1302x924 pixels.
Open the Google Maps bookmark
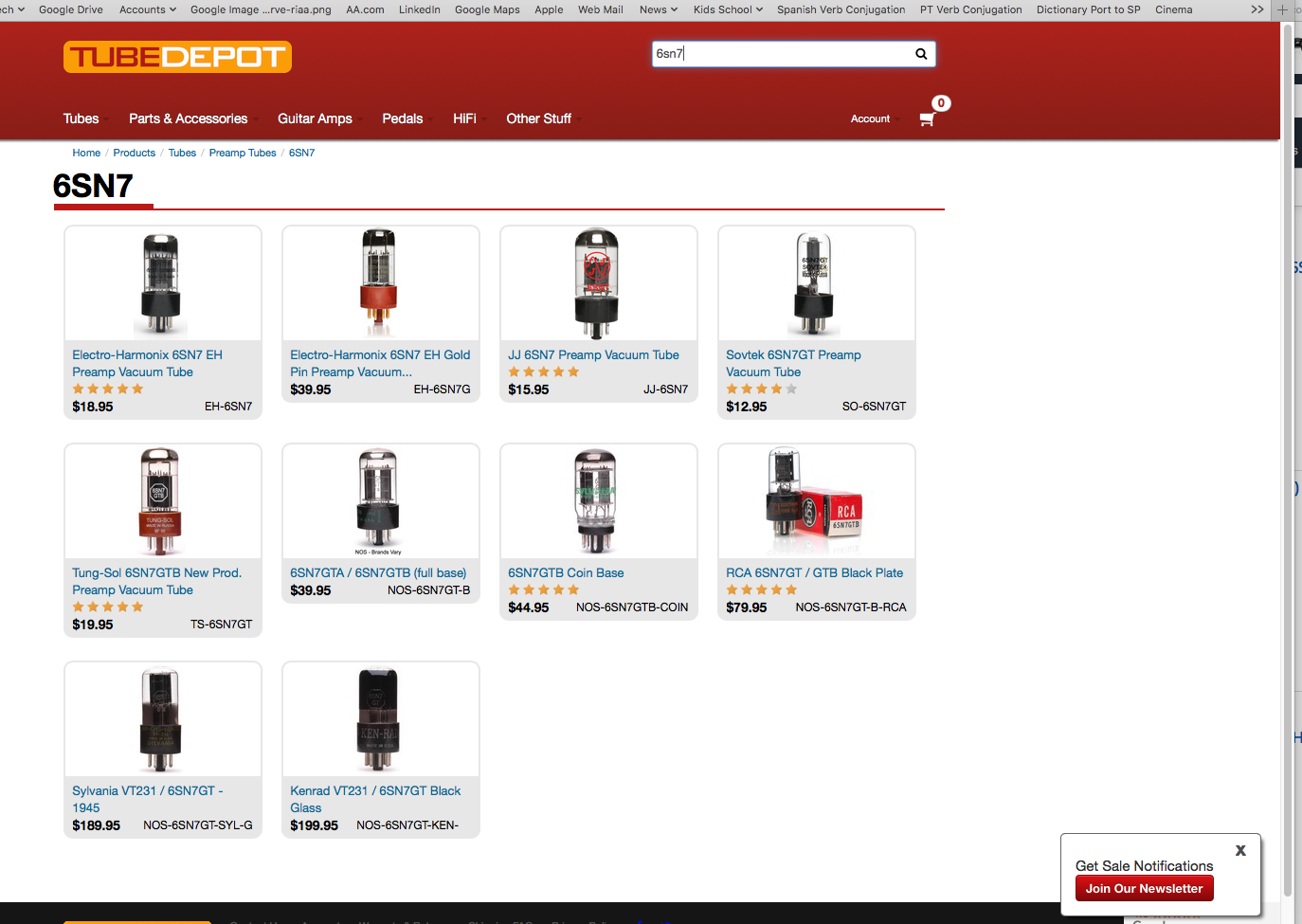click(x=487, y=9)
